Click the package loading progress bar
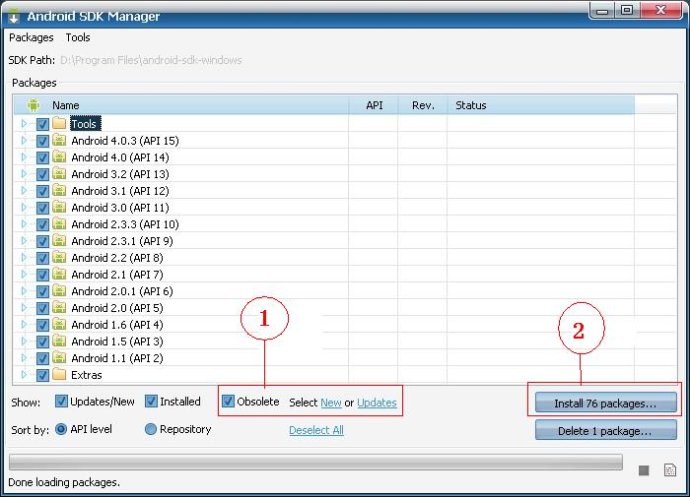690x497 pixels. click(x=316, y=463)
